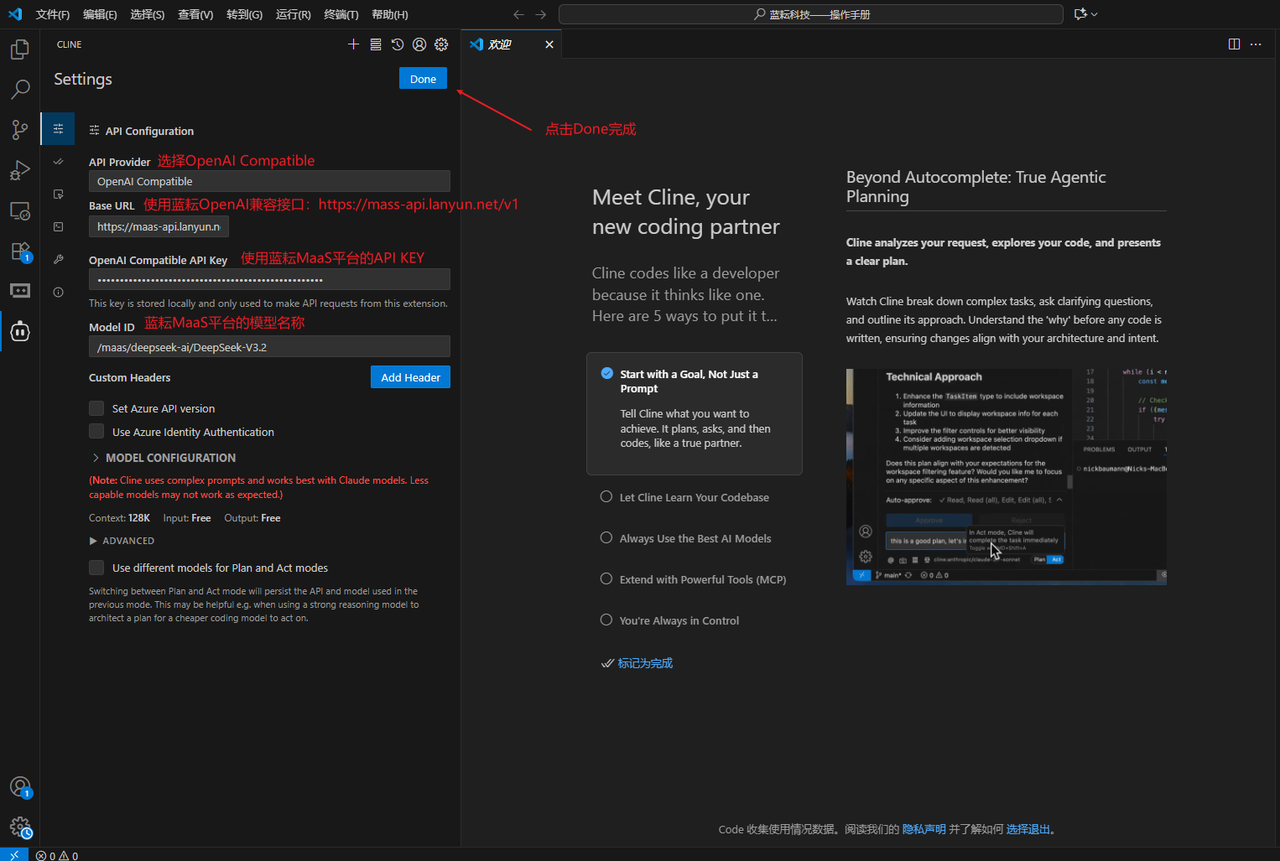Open the editor More Actions ellipsis
The image size is (1280, 861).
coord(1256,44)
